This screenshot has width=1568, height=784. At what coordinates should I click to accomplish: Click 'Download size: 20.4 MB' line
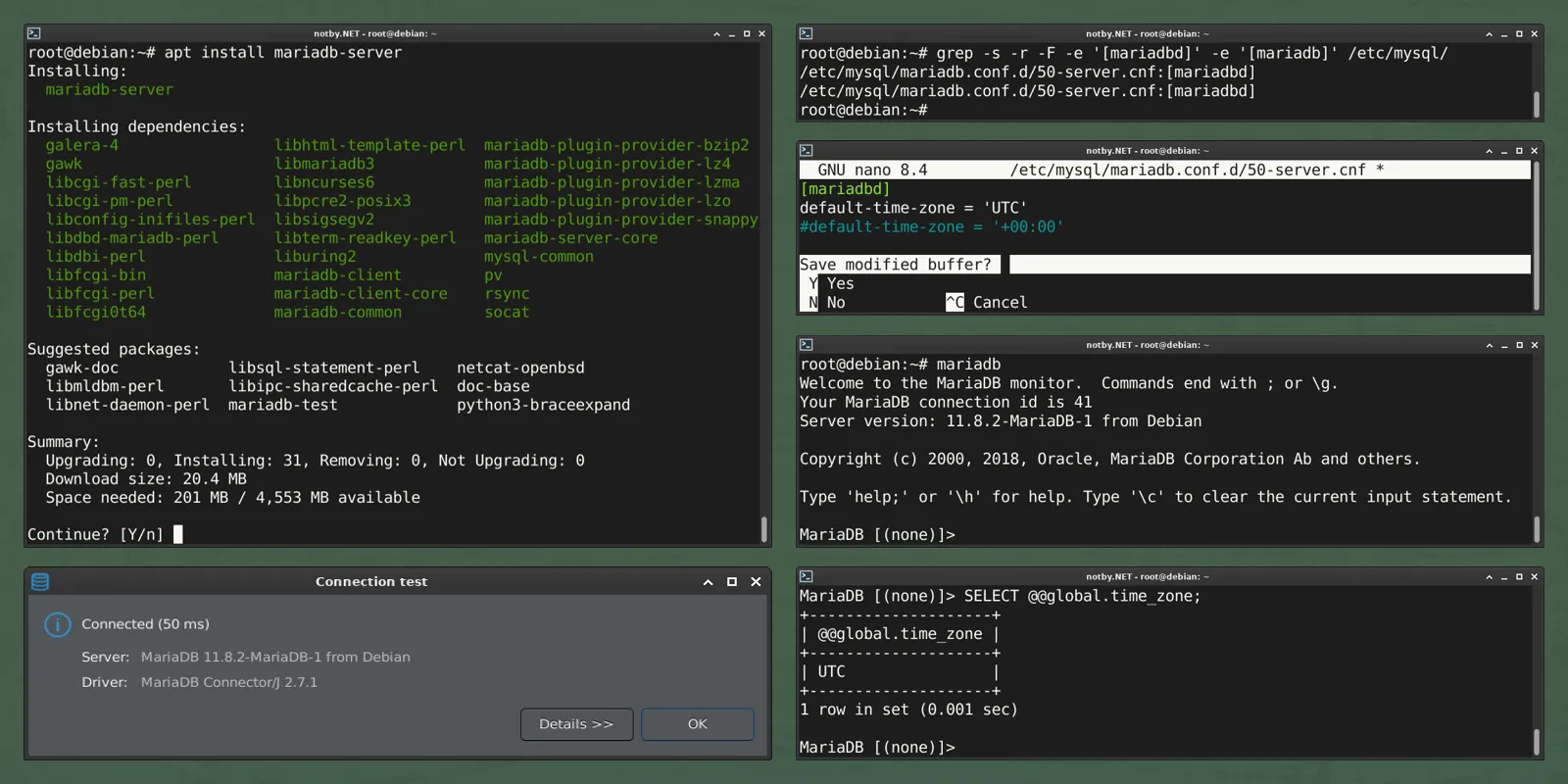pyautogui.click(x=146, y=479)
